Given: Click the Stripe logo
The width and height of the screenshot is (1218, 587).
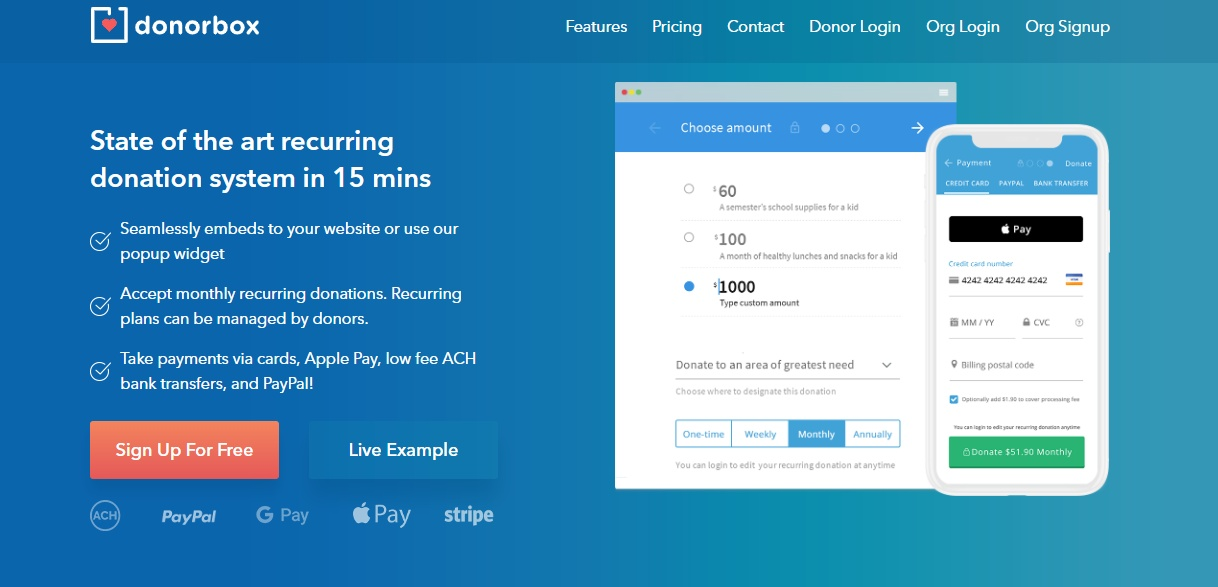Looking at the screenshot, I should tap(469, 516).
